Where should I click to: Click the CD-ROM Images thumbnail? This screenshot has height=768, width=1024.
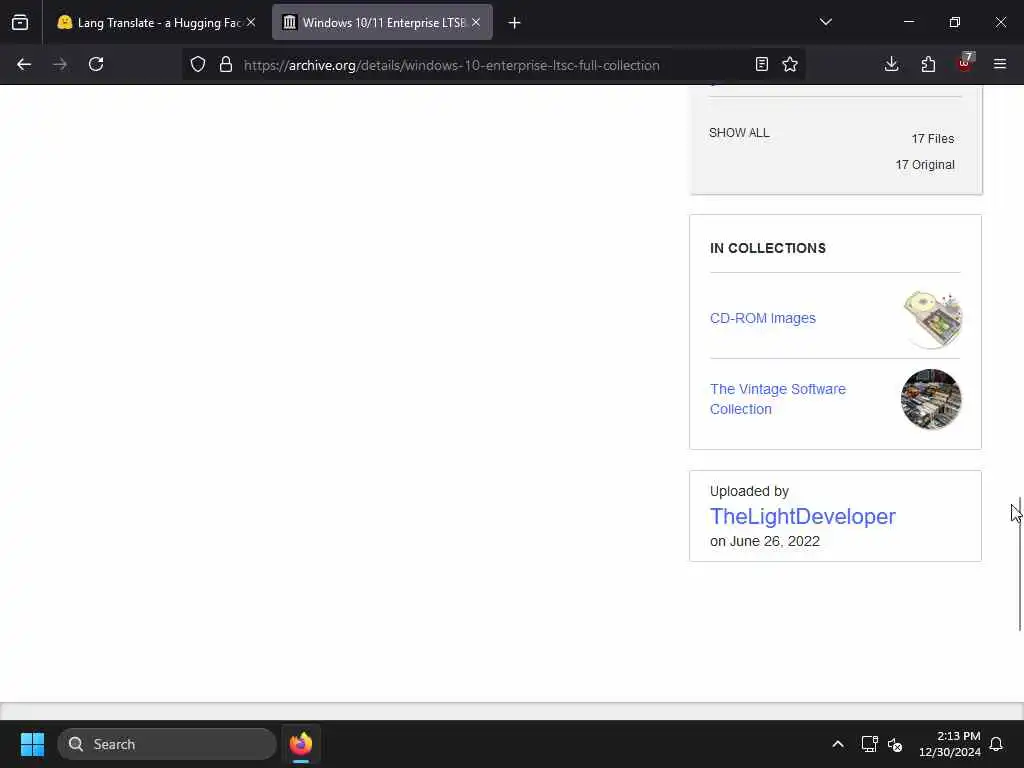(x=932, y=319)
